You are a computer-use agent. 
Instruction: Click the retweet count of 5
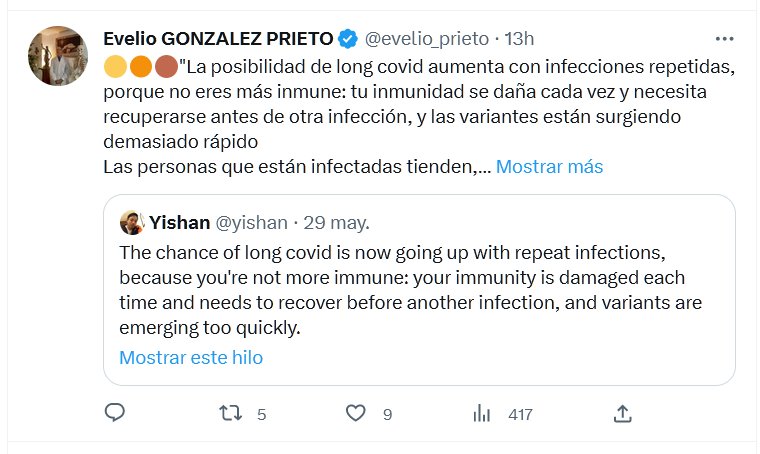click(261, 414)
